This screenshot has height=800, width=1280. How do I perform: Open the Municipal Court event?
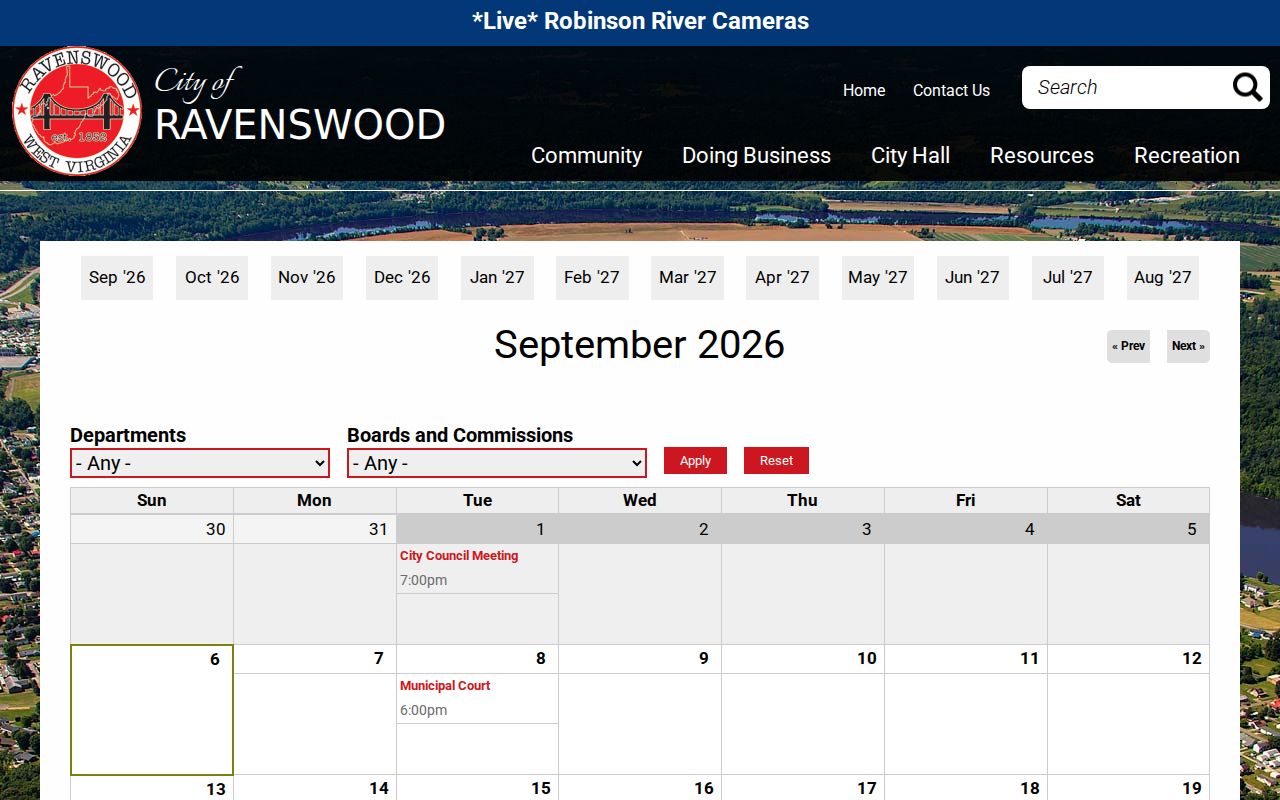click(x=445, y=686)
